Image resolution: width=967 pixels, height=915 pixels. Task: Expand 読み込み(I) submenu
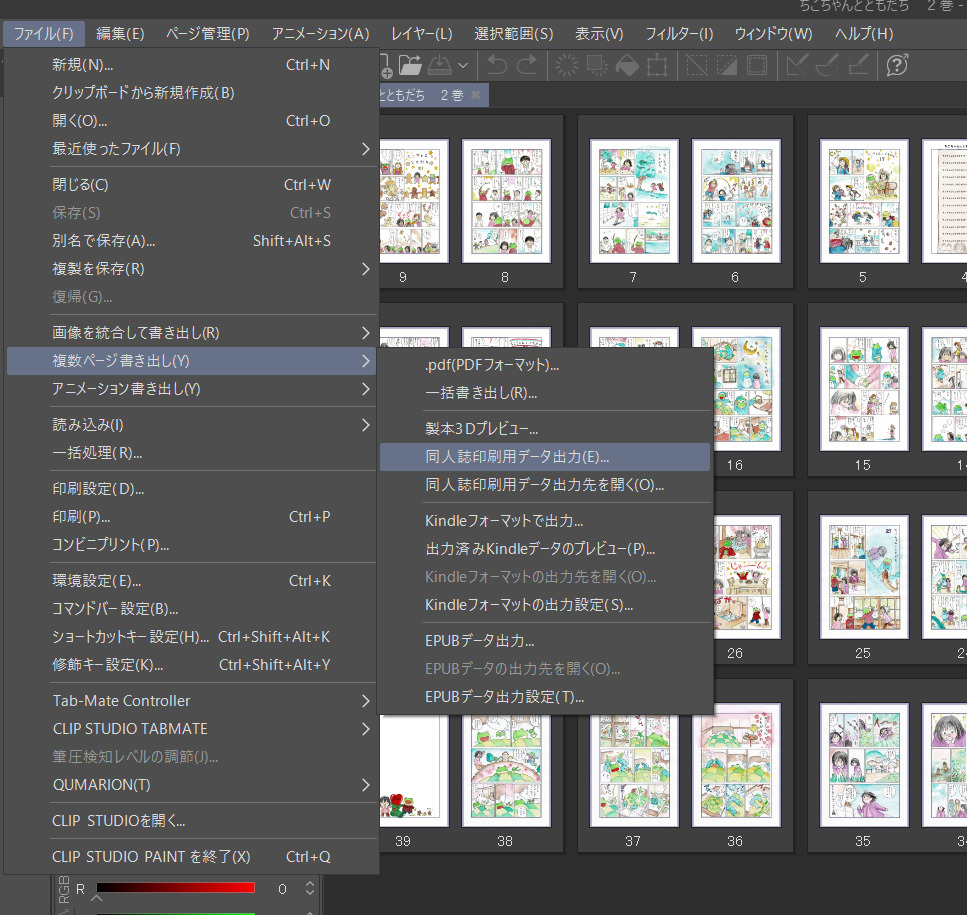(191, 425)
